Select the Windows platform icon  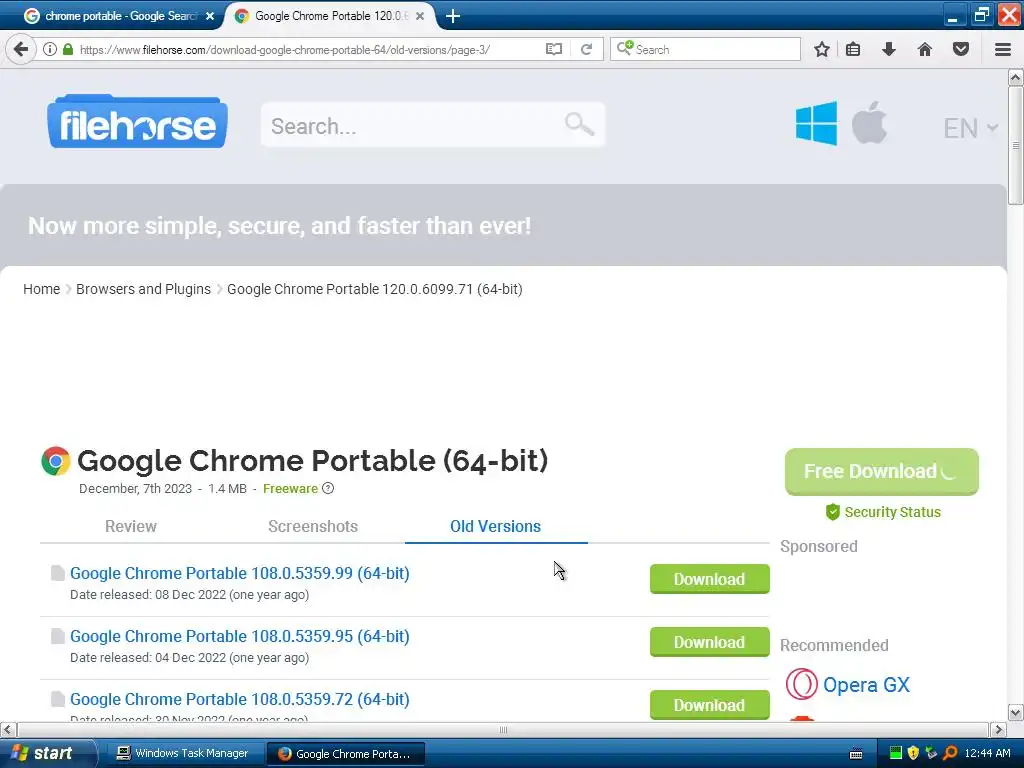[x=816, y=123]
